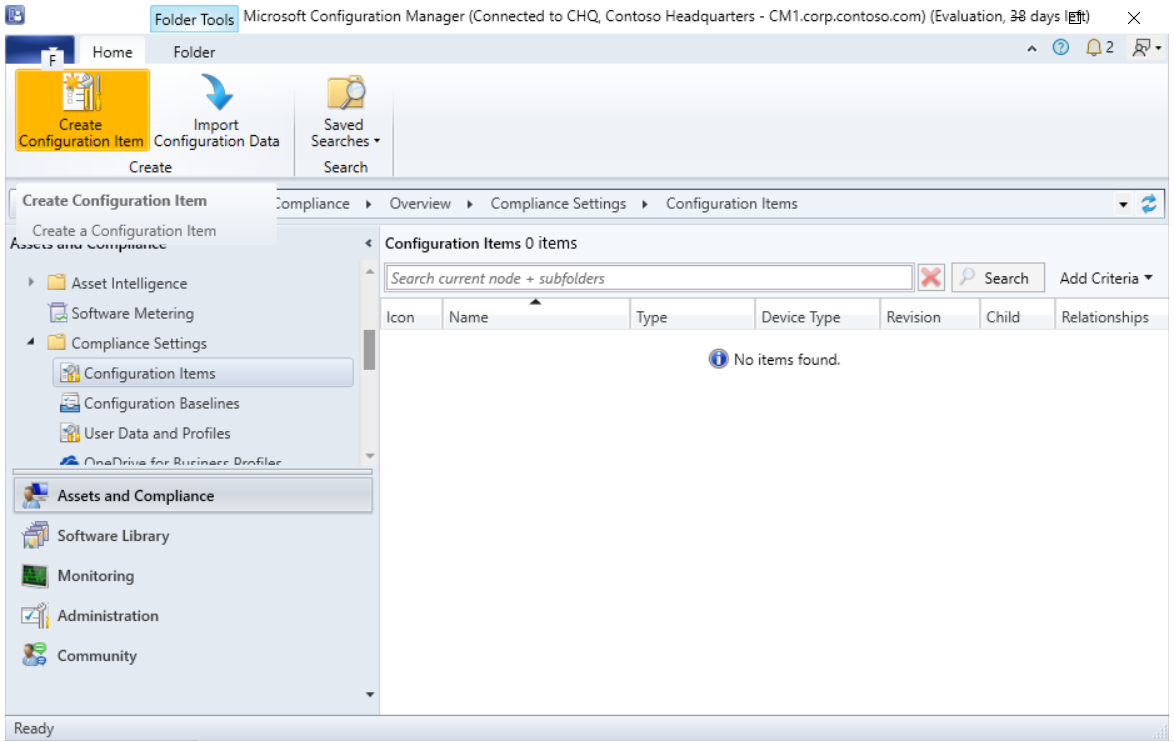This screenshot has height=742, width=1174.
Task: Click the search current node input field
Action: click(648, 278)
